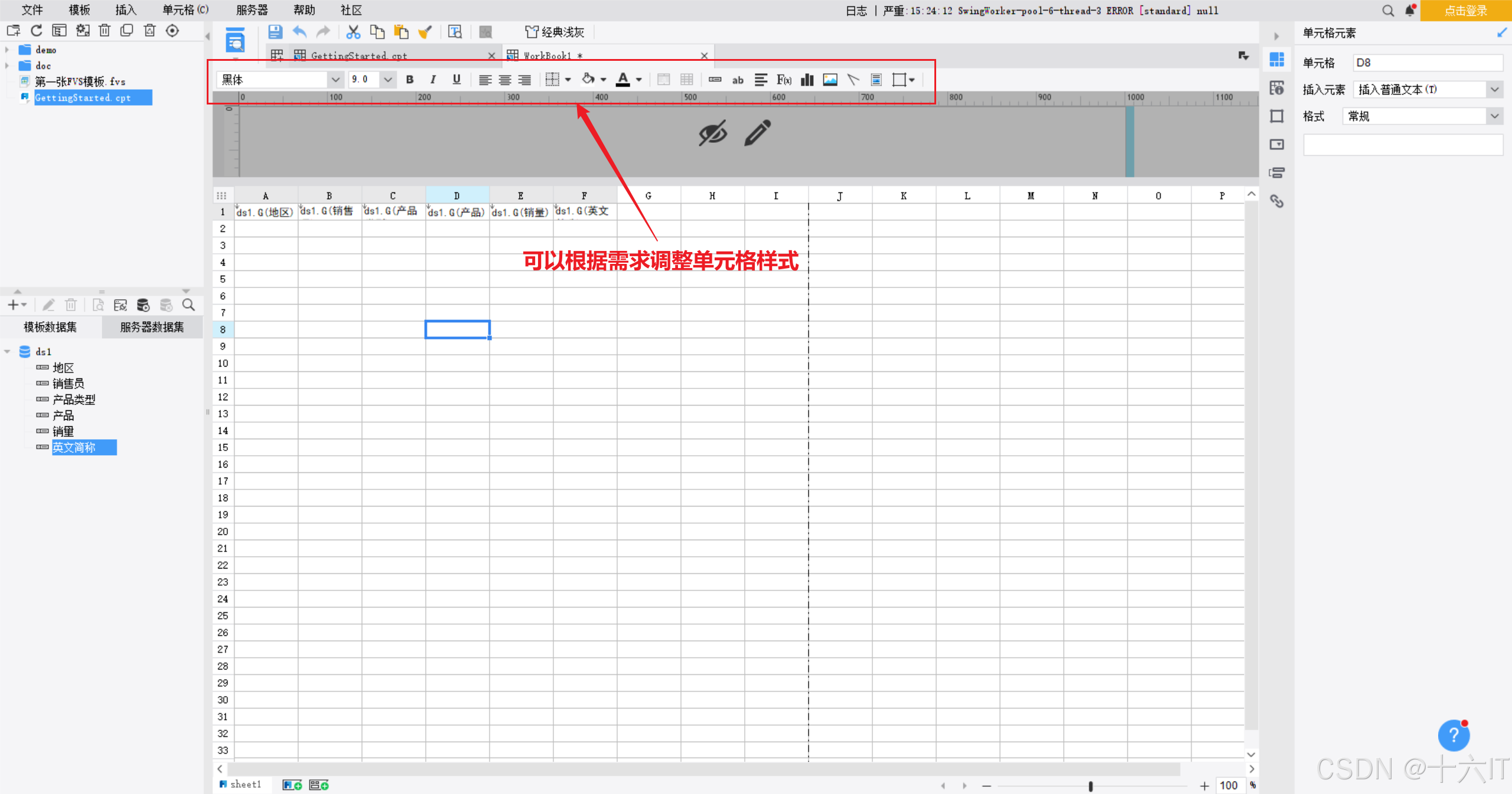
Task: Toggle bold formatting
Action: click(x=409, y=80)
